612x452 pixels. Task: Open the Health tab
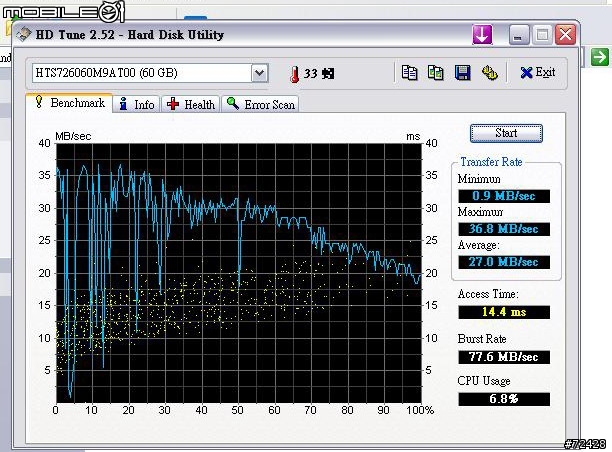190,105
